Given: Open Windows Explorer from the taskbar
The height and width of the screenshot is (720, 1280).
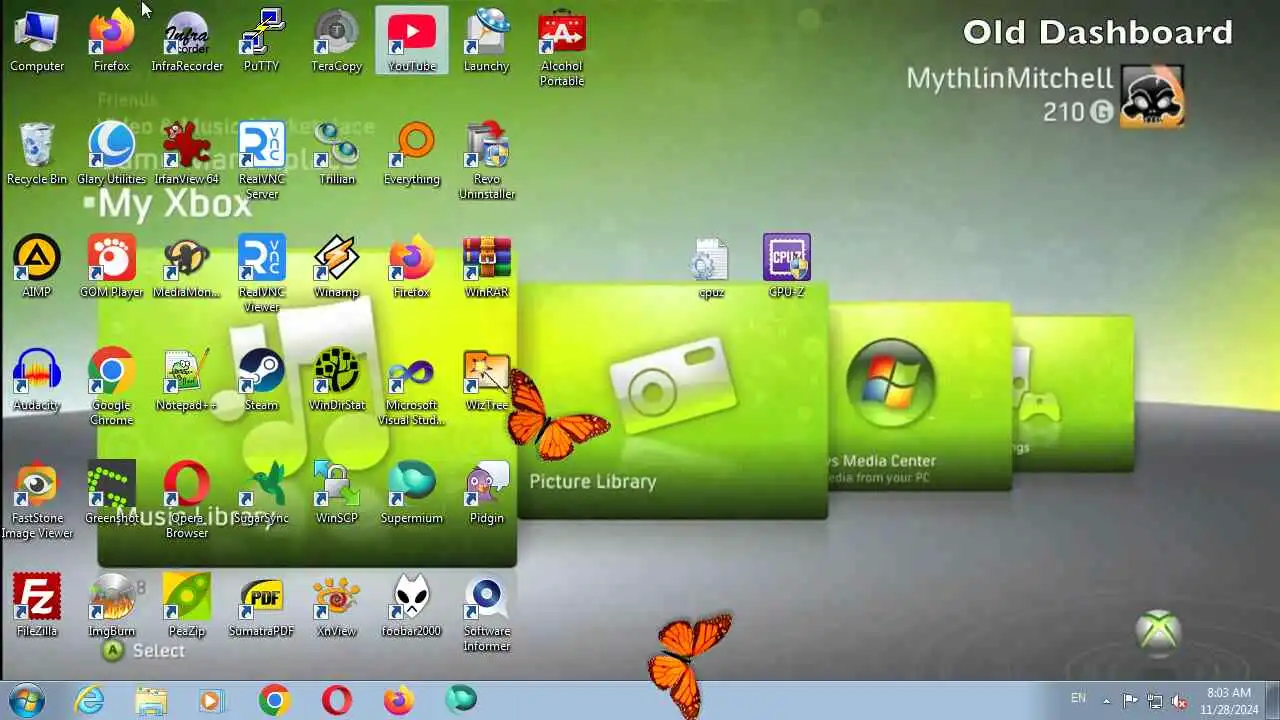Looking at the screenshot, I should point(151,700).
